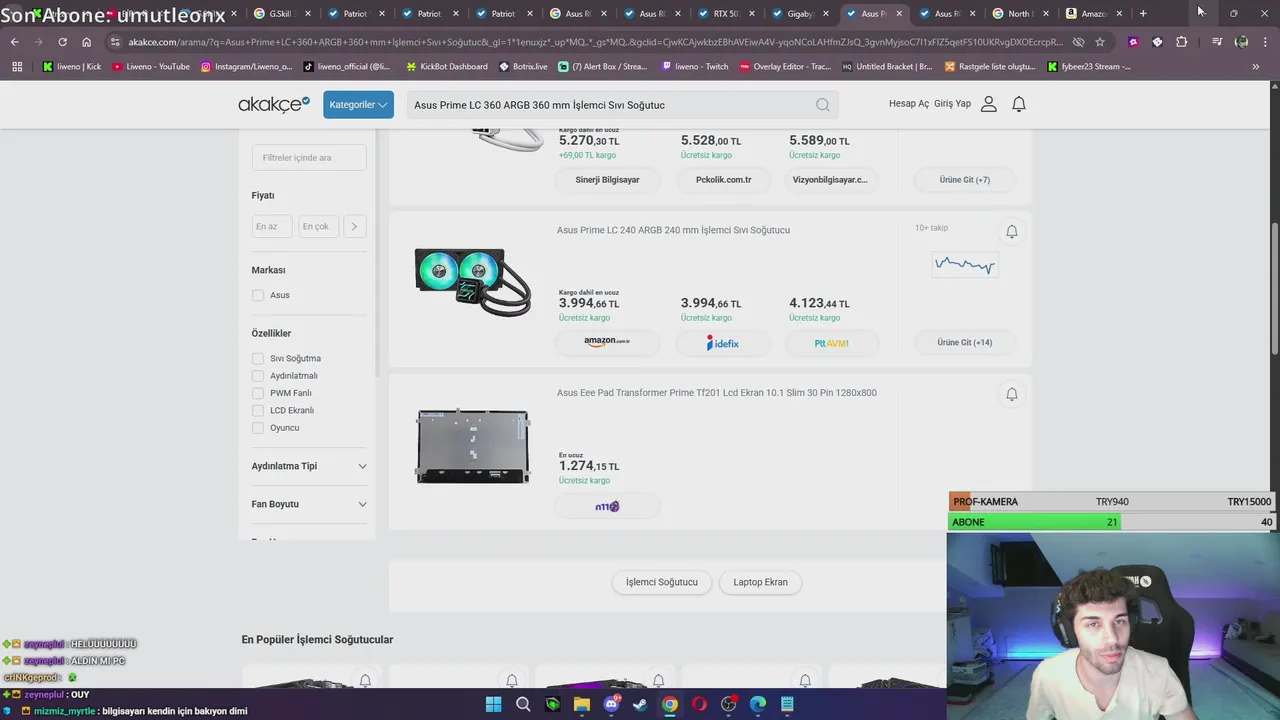This screenshot has width=1280, height=720.
Task: Open Windows taskbar search
Action: (x=523, y=704)
